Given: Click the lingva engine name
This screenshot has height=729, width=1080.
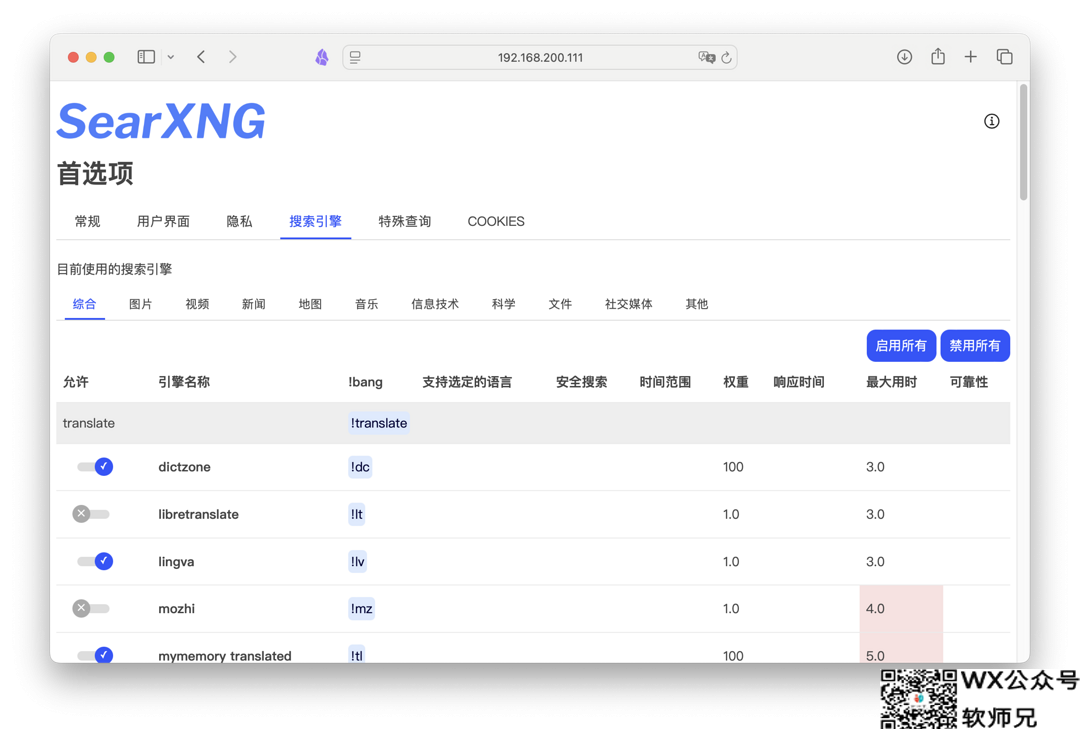Looking at the screenshot, I should tap(176, 562).
